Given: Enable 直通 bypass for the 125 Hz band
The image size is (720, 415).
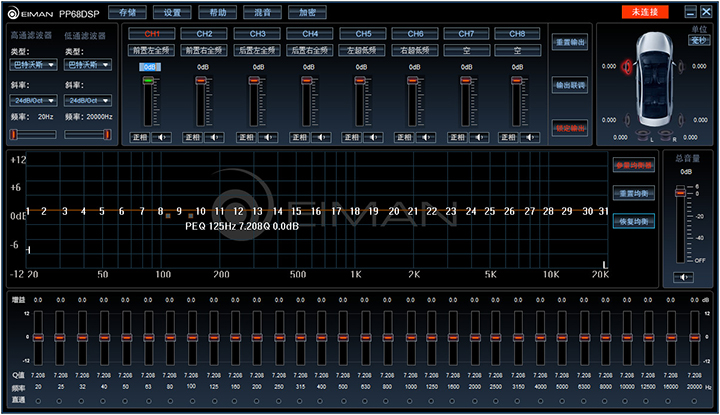Looking at the screenshot, I should pyautogui.click(x=214, y=401).
